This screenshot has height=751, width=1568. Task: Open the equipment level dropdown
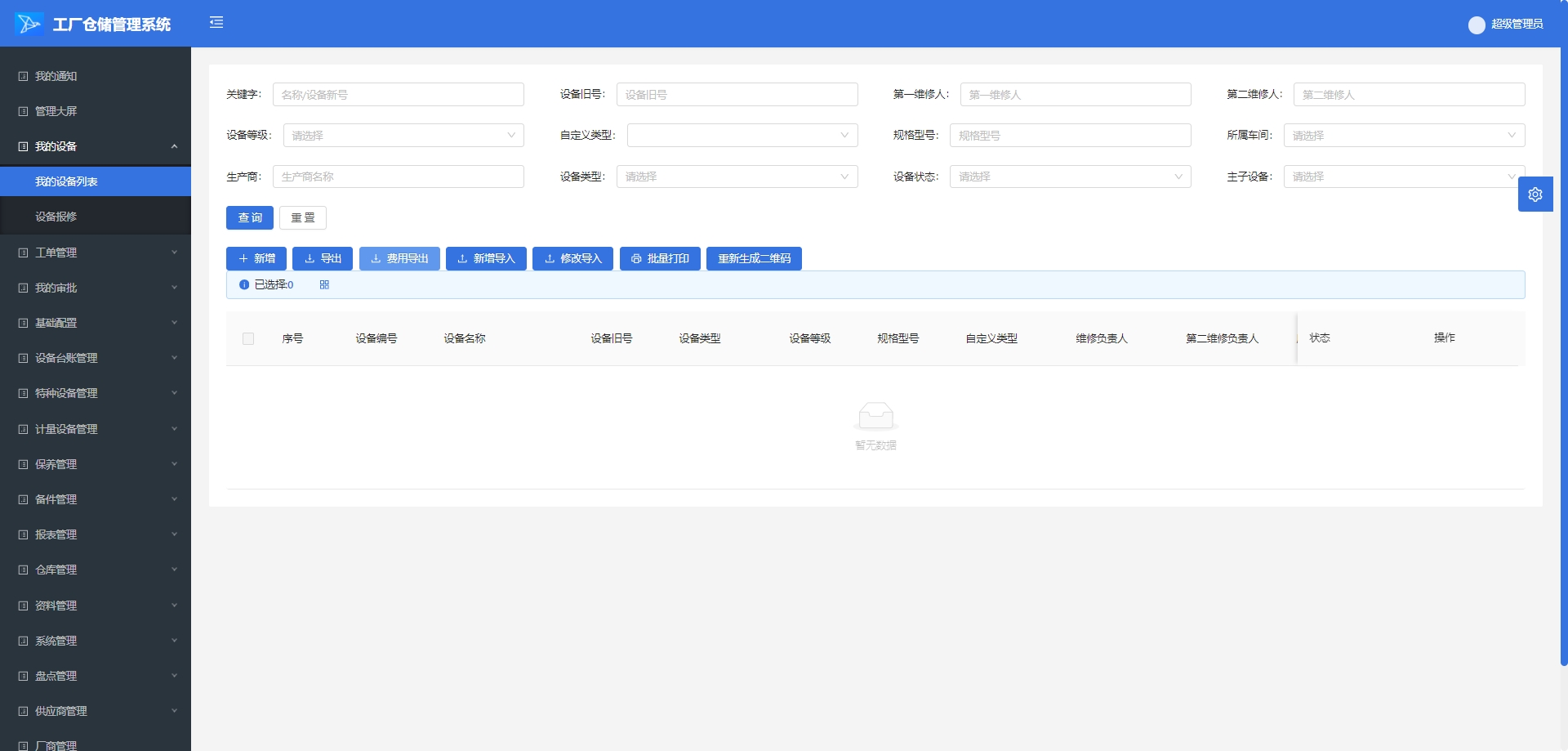pyautogui.click(x=403, y=136)
